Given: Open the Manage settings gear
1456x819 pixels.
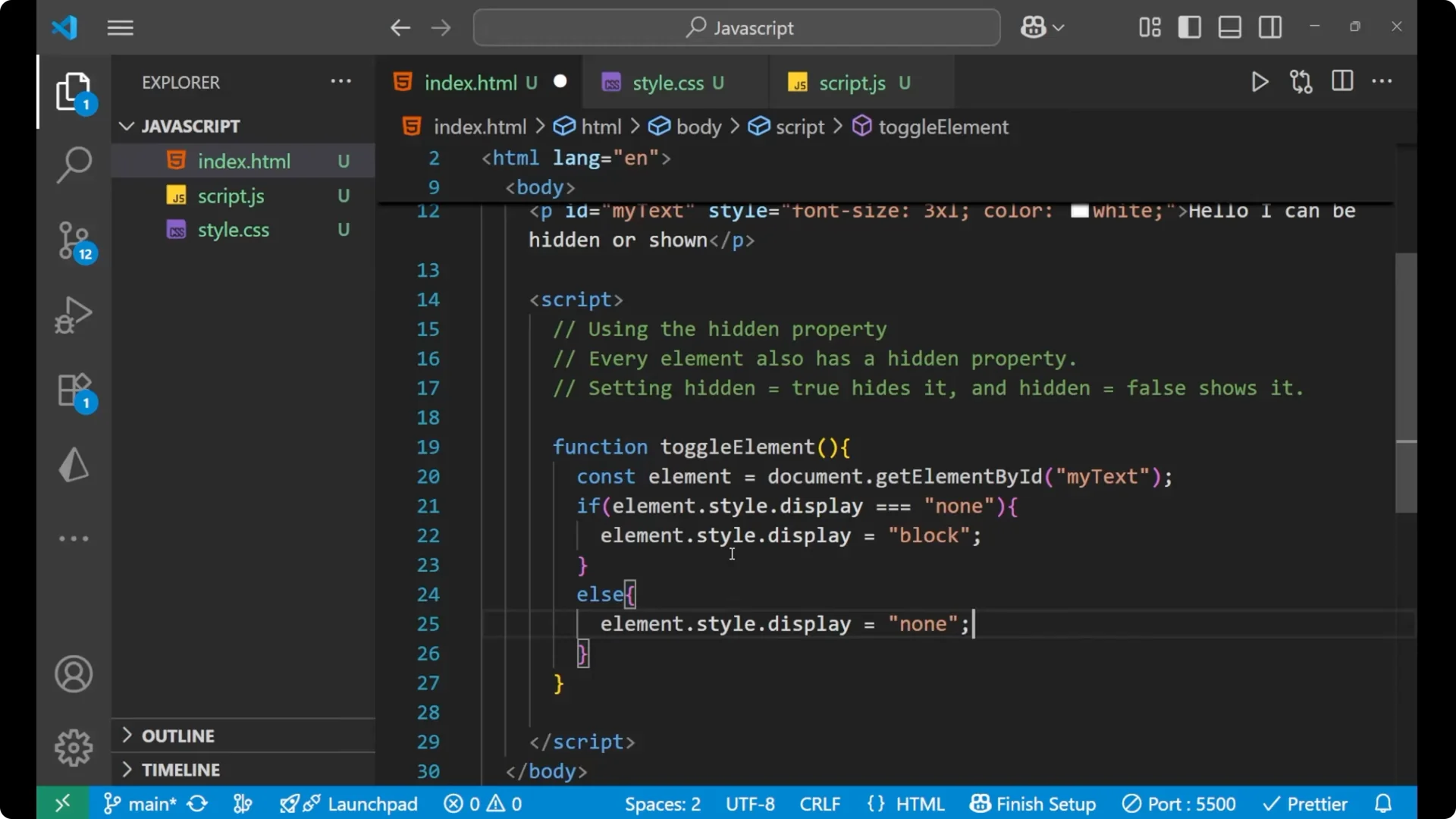Looking at the screenshot, I should pos(74,747).
